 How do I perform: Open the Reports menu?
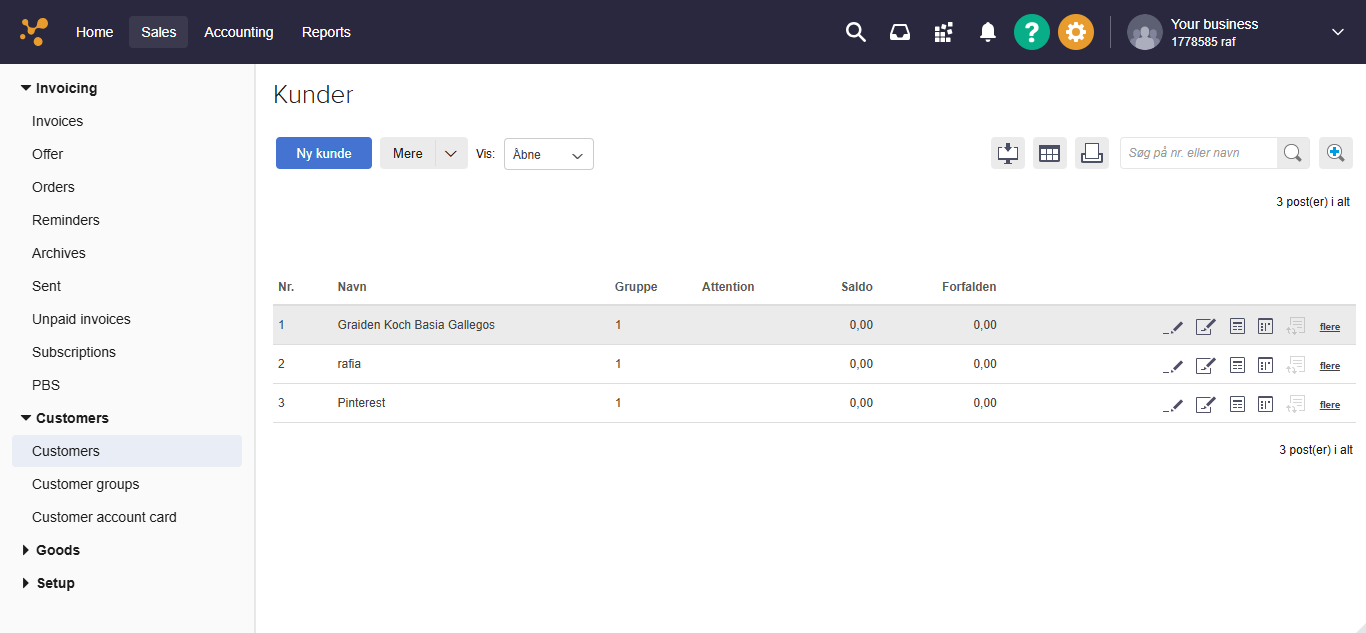coord(326,32)
